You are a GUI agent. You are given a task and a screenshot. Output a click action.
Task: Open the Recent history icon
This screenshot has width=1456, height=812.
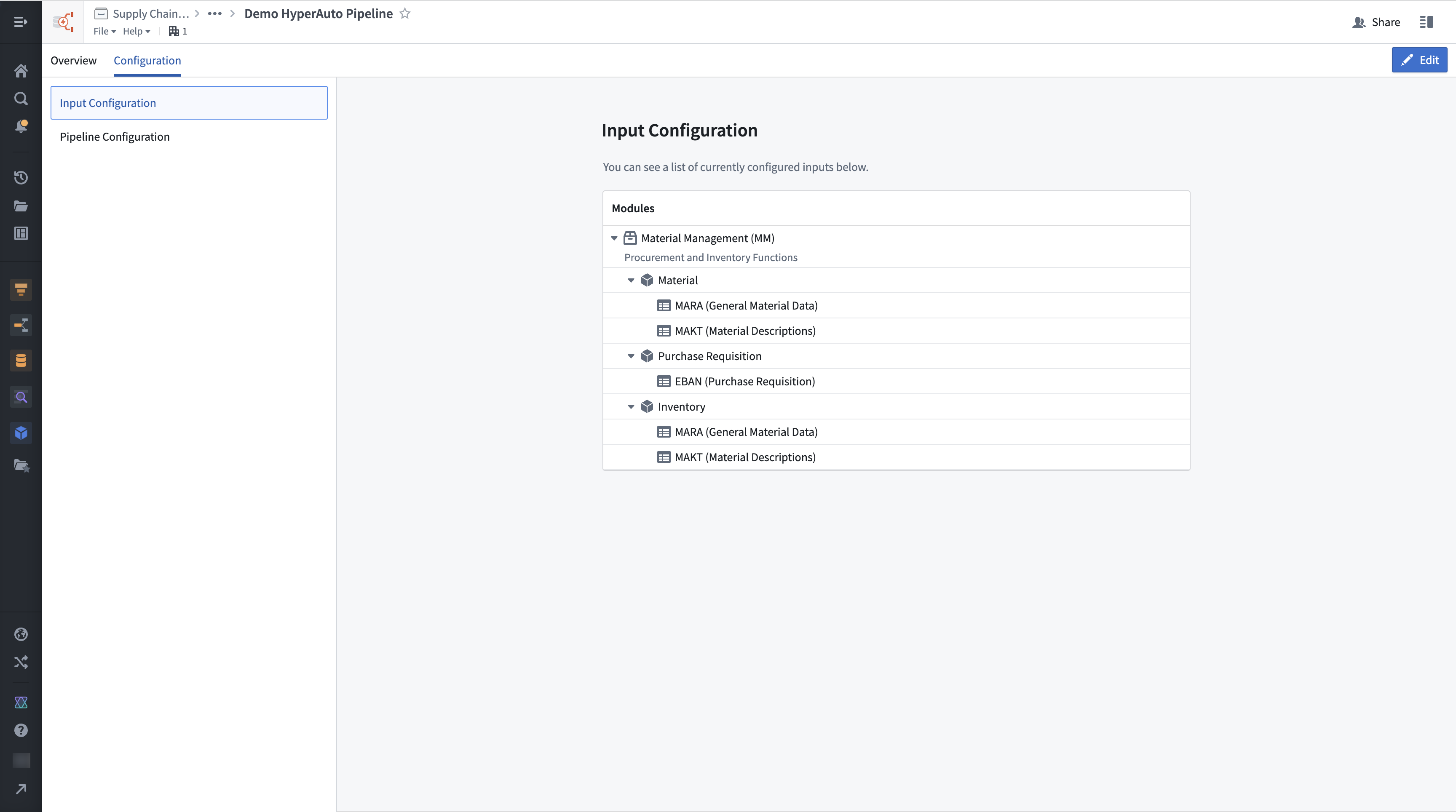click(x=21, y=177)
